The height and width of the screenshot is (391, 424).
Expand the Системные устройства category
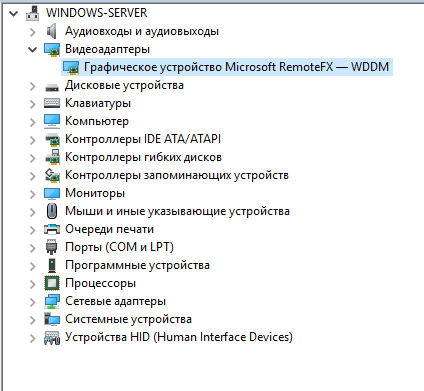click(33, 320)
